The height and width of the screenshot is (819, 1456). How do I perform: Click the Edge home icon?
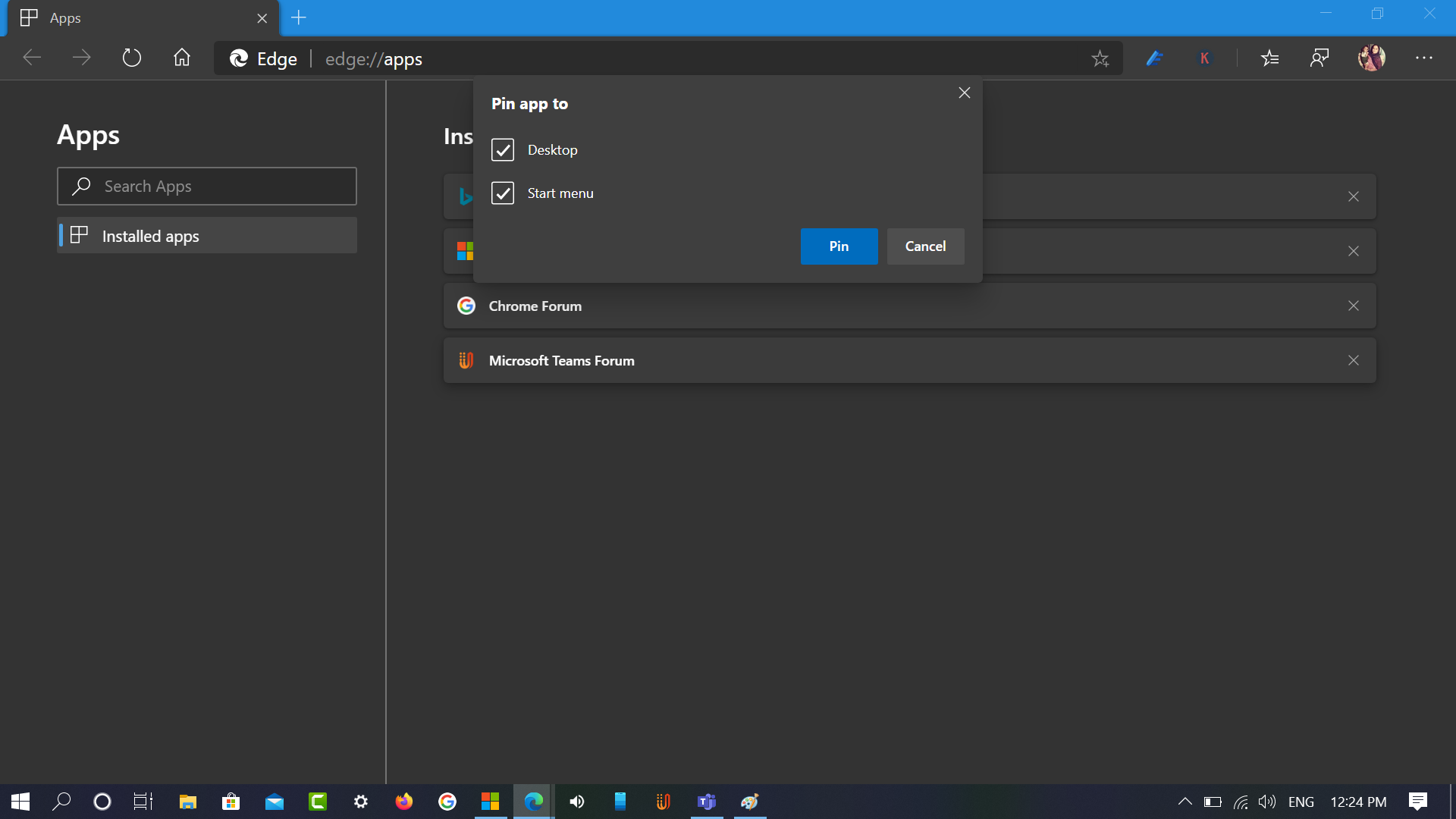pyautogui.click(x=181, y=58)
